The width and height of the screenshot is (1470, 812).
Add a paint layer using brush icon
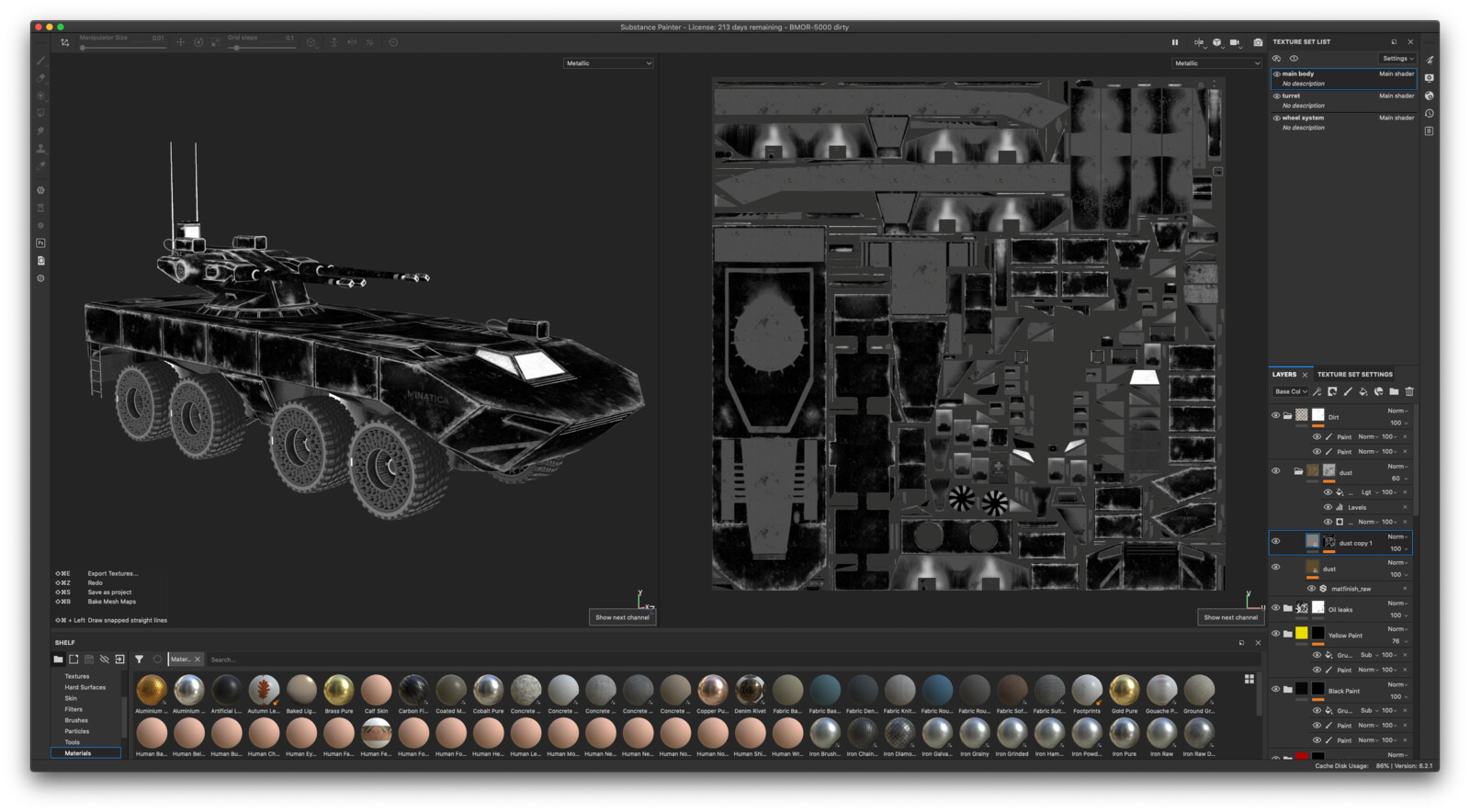tap(1348, 391)
